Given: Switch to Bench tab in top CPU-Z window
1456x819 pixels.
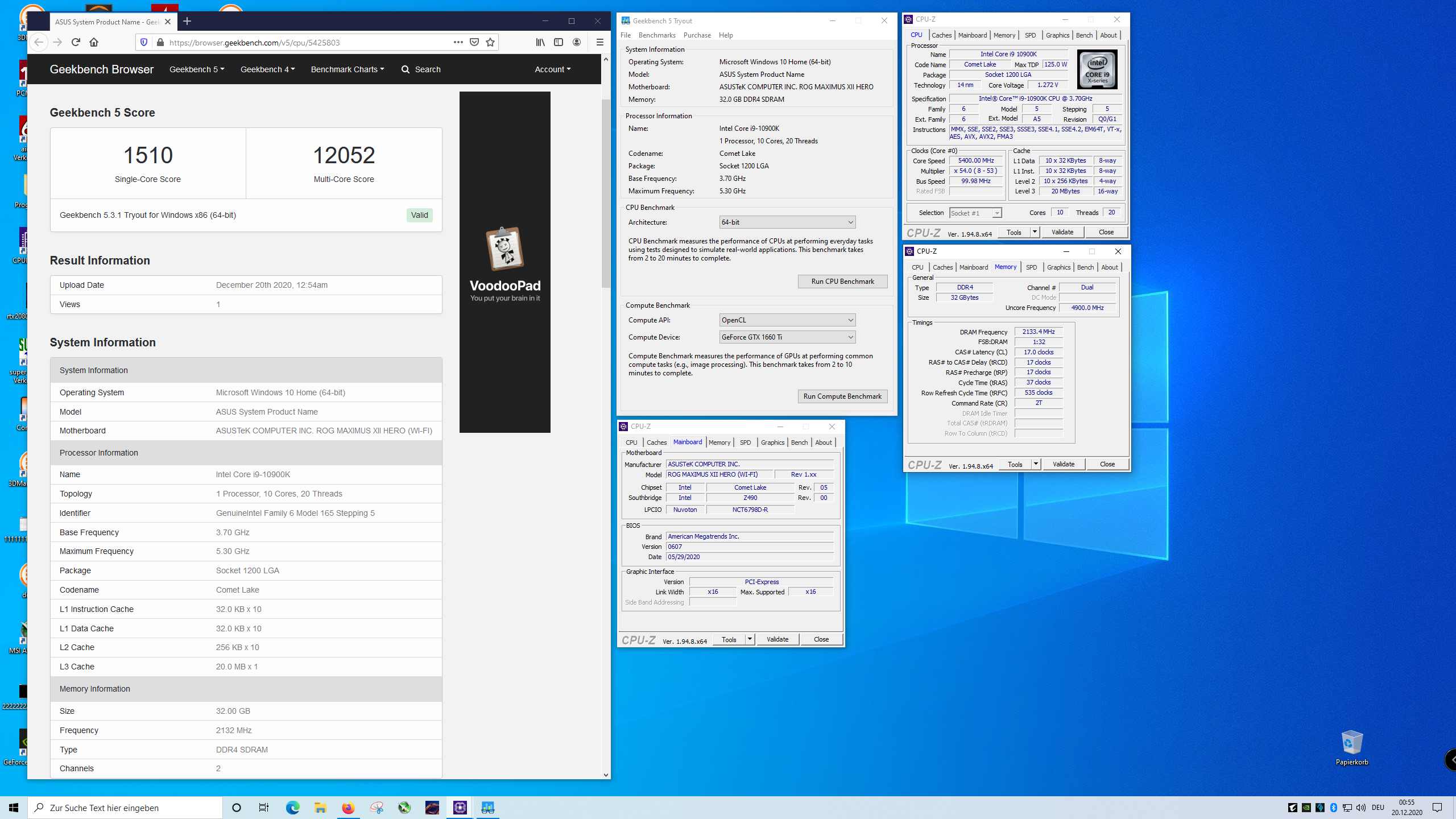Looking at the screenshot, I should click(1085, 35).
